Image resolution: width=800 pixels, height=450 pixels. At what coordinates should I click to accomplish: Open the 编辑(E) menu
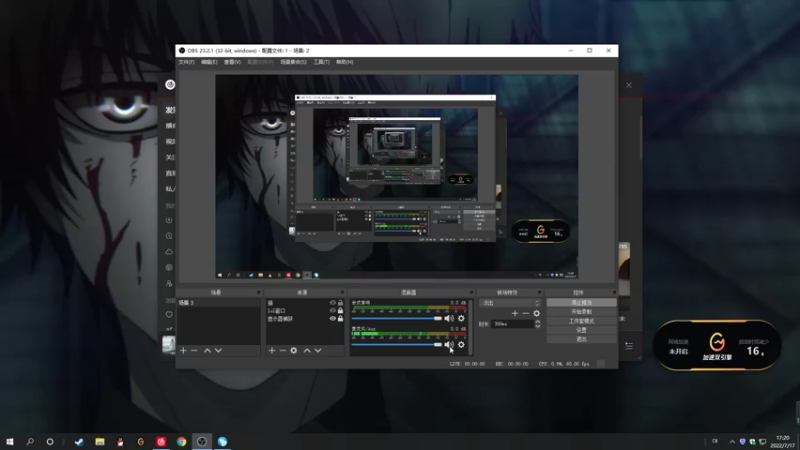coord(209,62)
